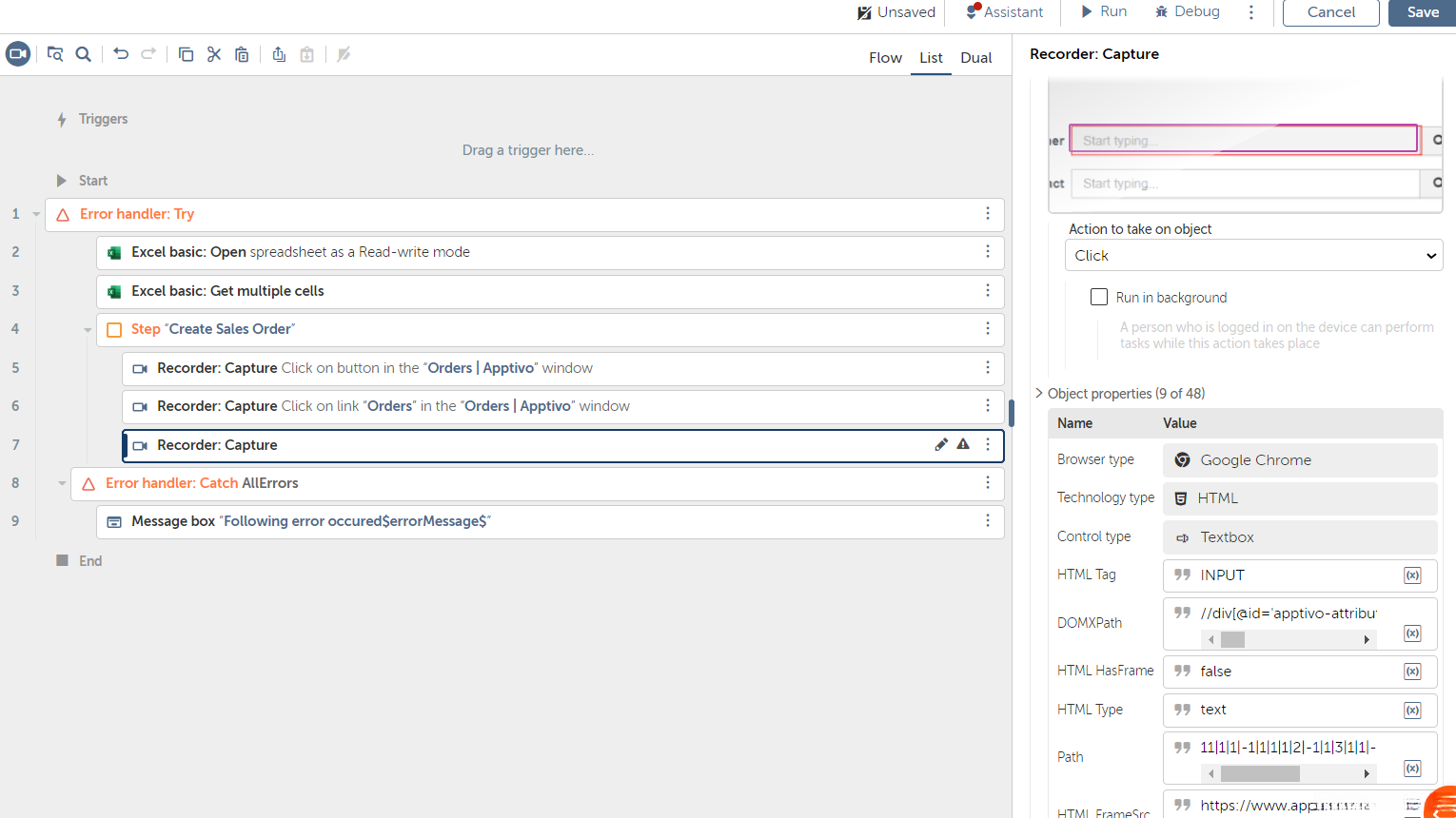Screen dimensions: 1456x818
Task: Click the captured object preview thumbnail
Action: click(1246, 146)
